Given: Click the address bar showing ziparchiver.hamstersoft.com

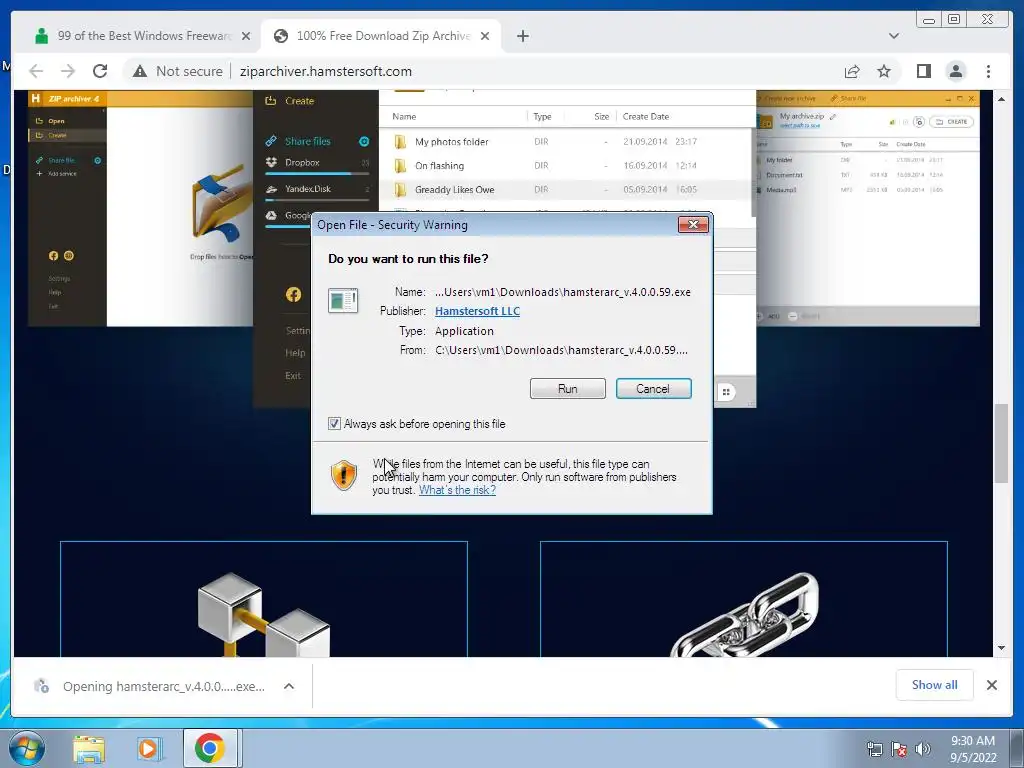Looking at the screenshot, I should (325, 71).
